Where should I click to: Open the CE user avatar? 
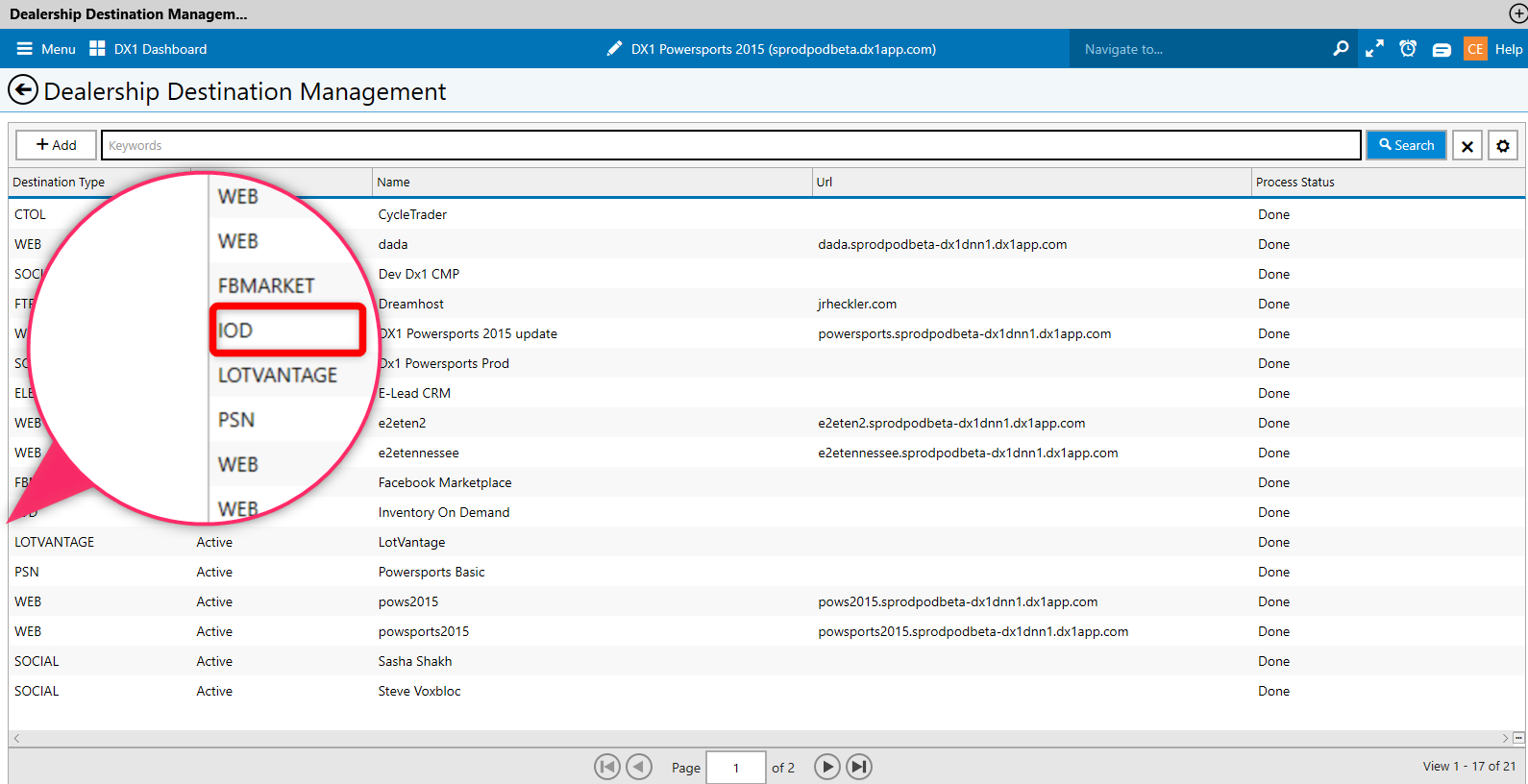[1475, 49]
